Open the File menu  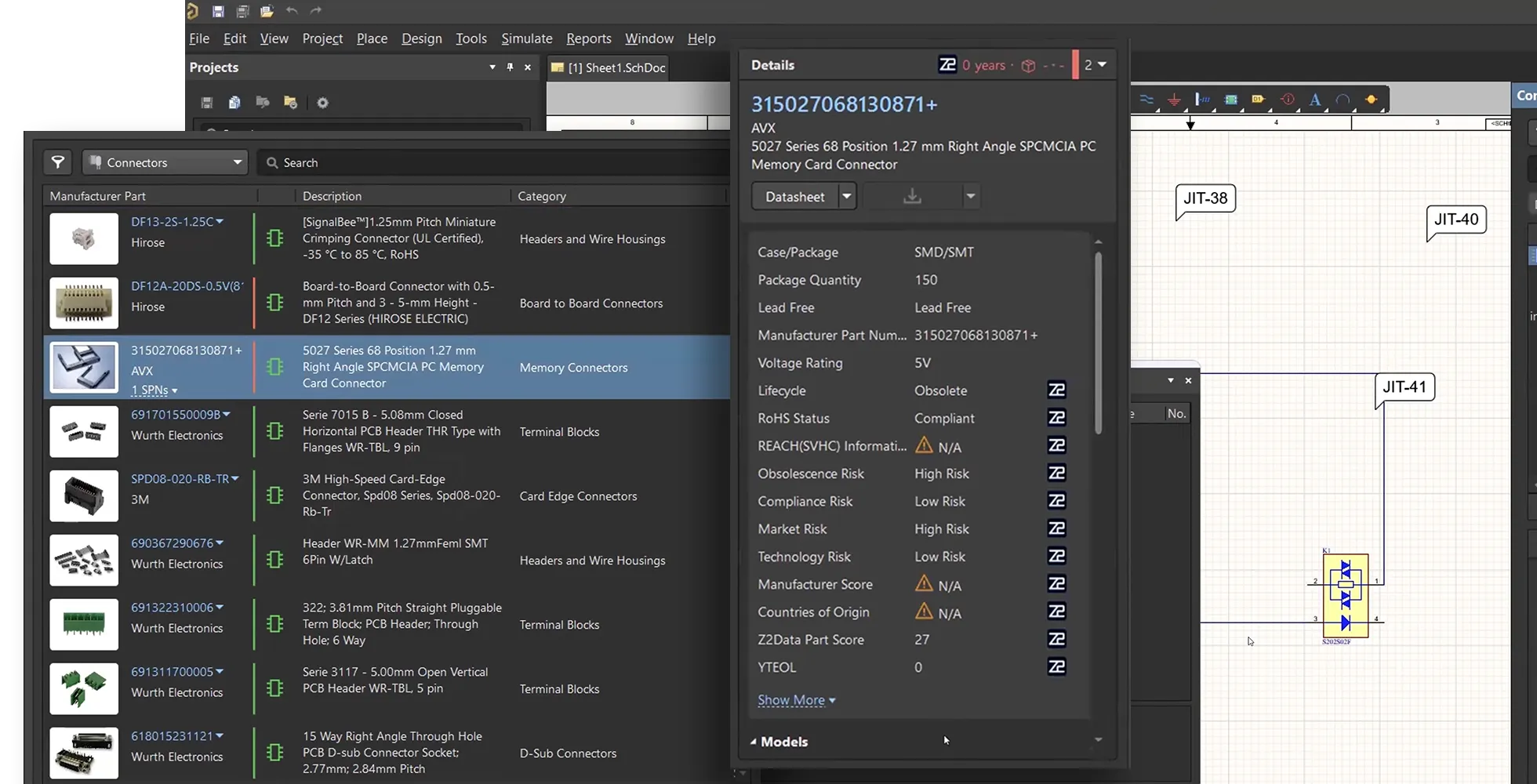tap(199, 38)
